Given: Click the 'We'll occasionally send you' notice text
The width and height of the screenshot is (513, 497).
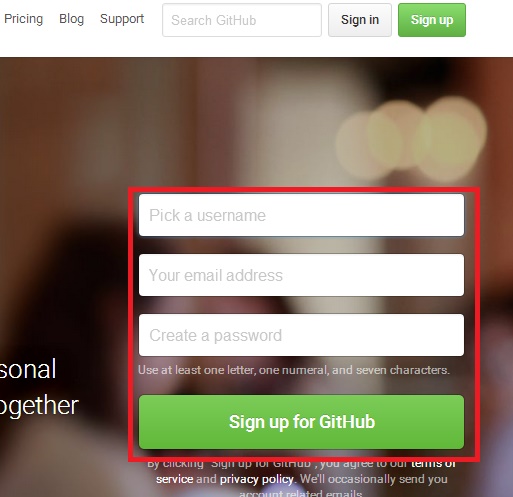Looking at the screenshot, I should click(x=373, y=479).
